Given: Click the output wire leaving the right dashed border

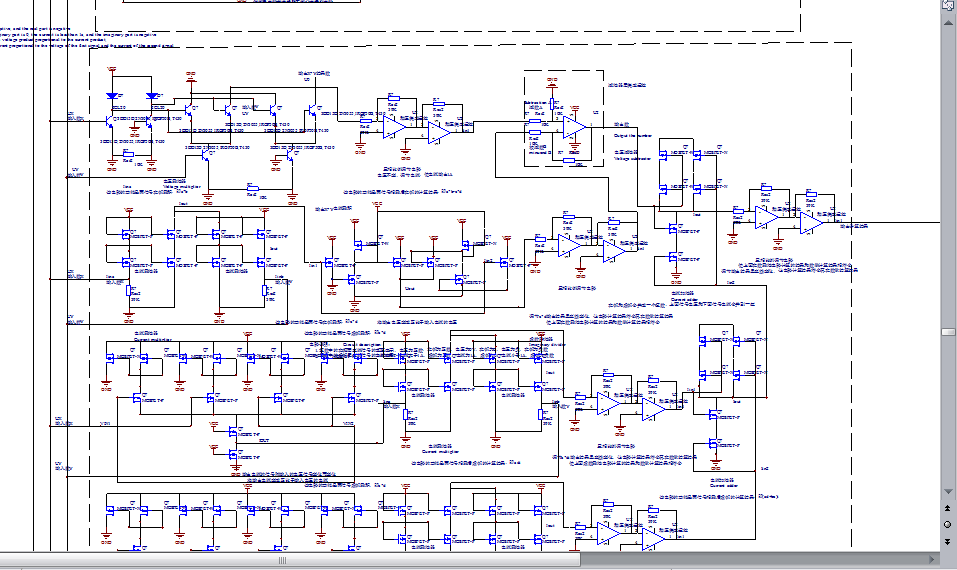Looking at the screenshot, I should 895,222.
